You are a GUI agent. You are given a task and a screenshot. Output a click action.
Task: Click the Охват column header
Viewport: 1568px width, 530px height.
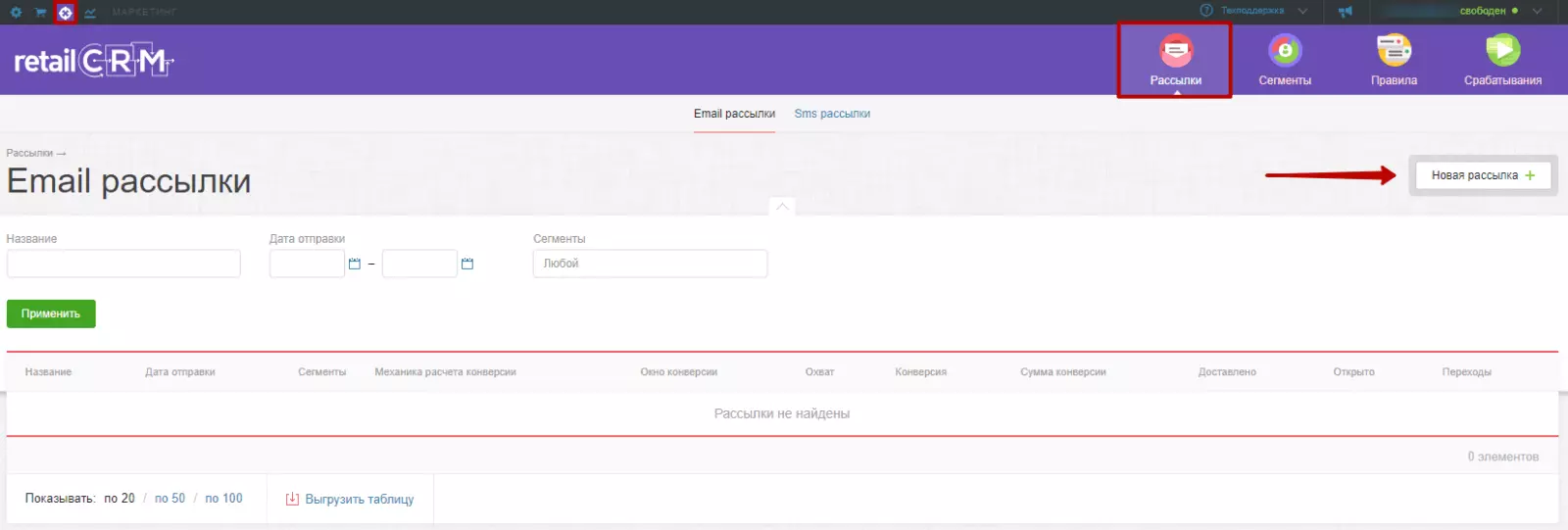(819, 372)
